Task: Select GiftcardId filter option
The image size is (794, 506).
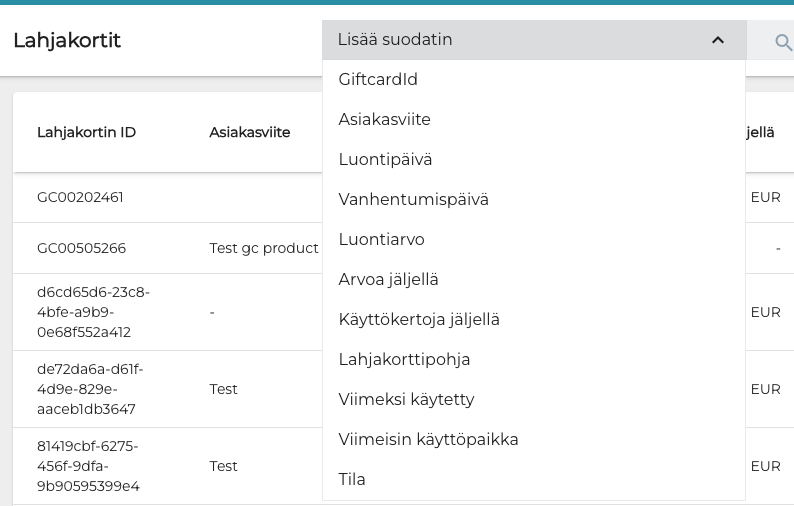Action: pos(378,80)
